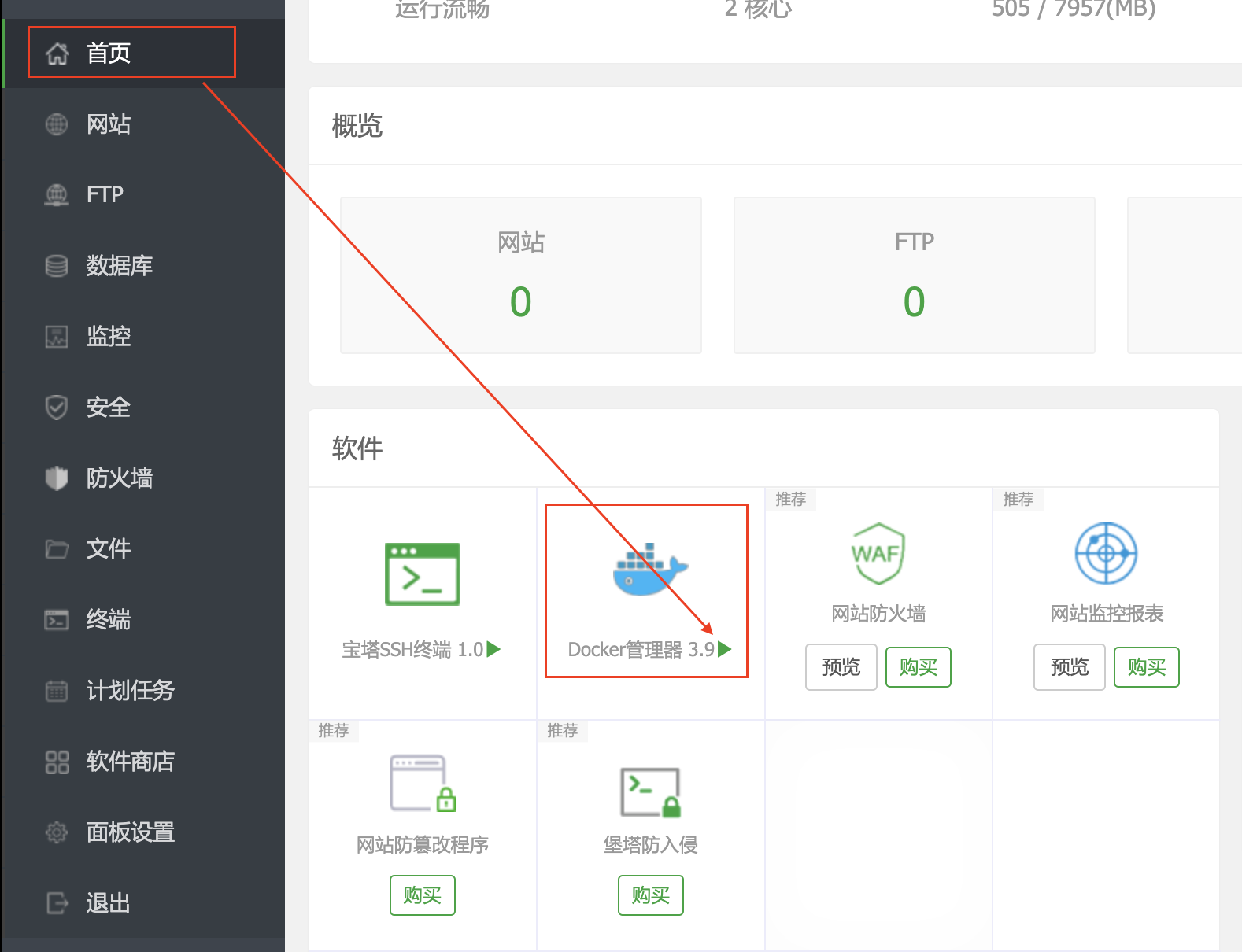Open 计划任务 from the sidebar
Image resolution: width=1242 pixels, height=952 pixels.
[130, 690]
